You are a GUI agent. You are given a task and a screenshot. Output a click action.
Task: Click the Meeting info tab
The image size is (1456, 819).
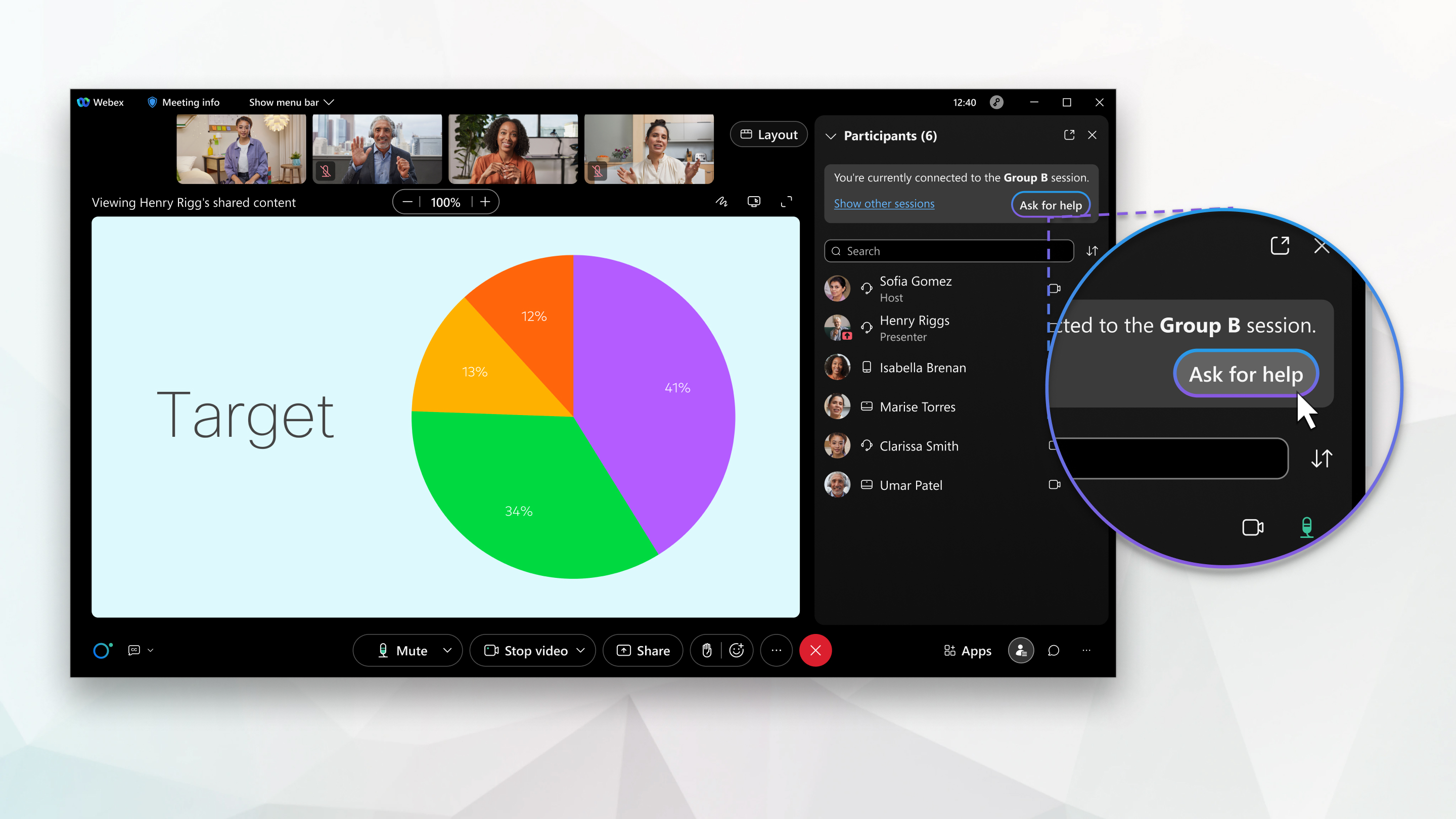(185, 101)
